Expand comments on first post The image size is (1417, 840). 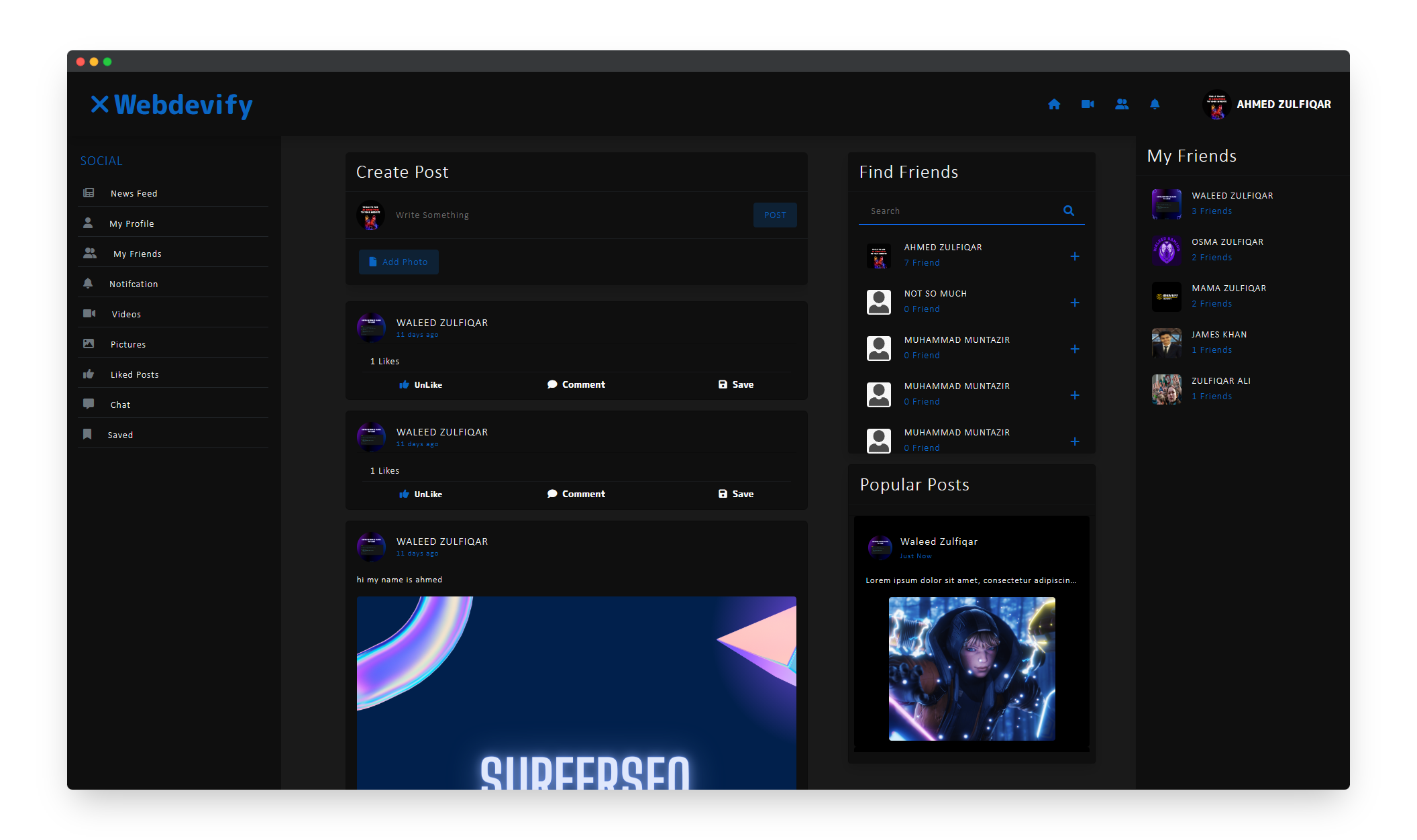576,384
